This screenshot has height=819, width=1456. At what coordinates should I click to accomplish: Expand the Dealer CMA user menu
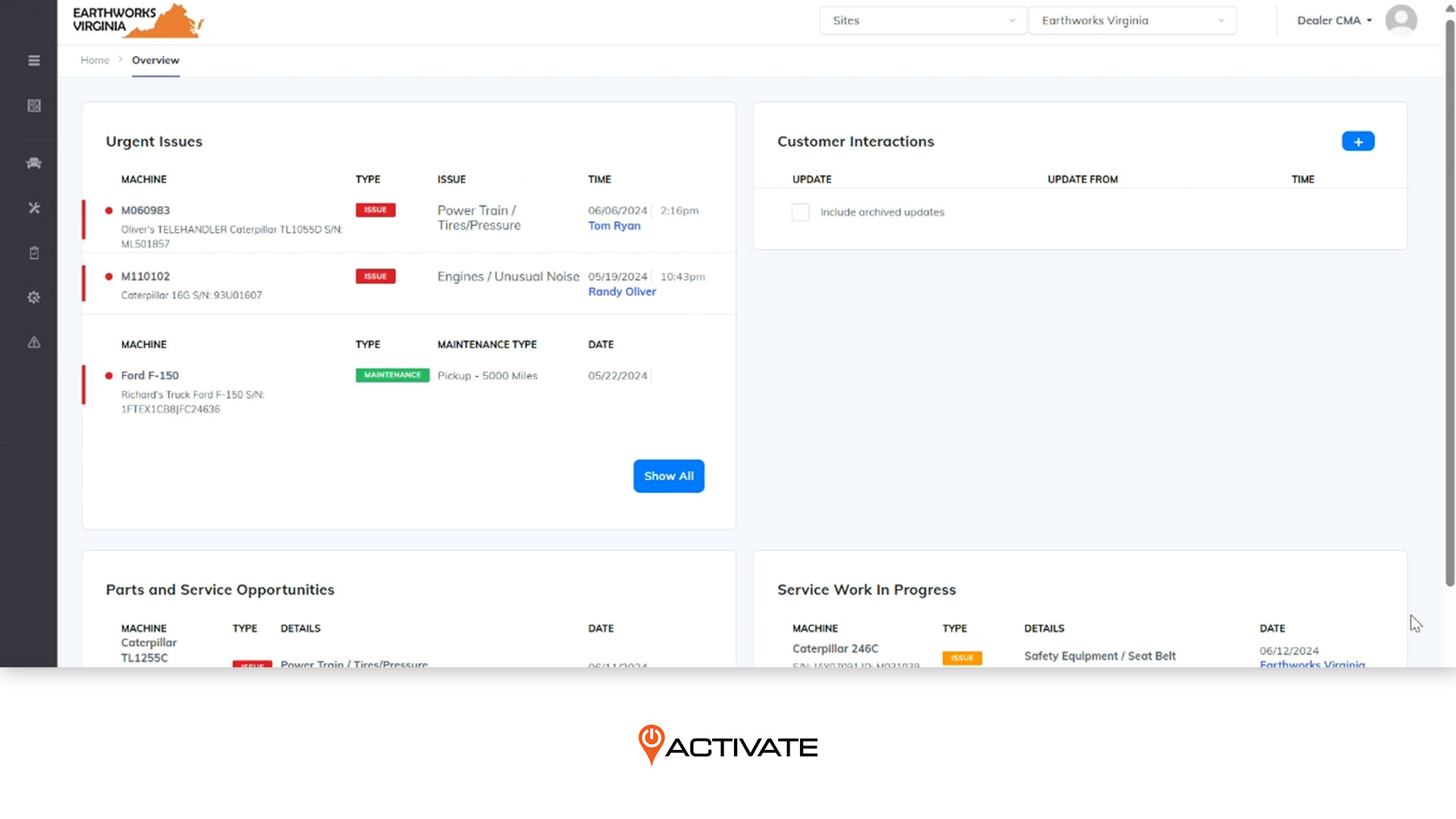pos(1334,20)
